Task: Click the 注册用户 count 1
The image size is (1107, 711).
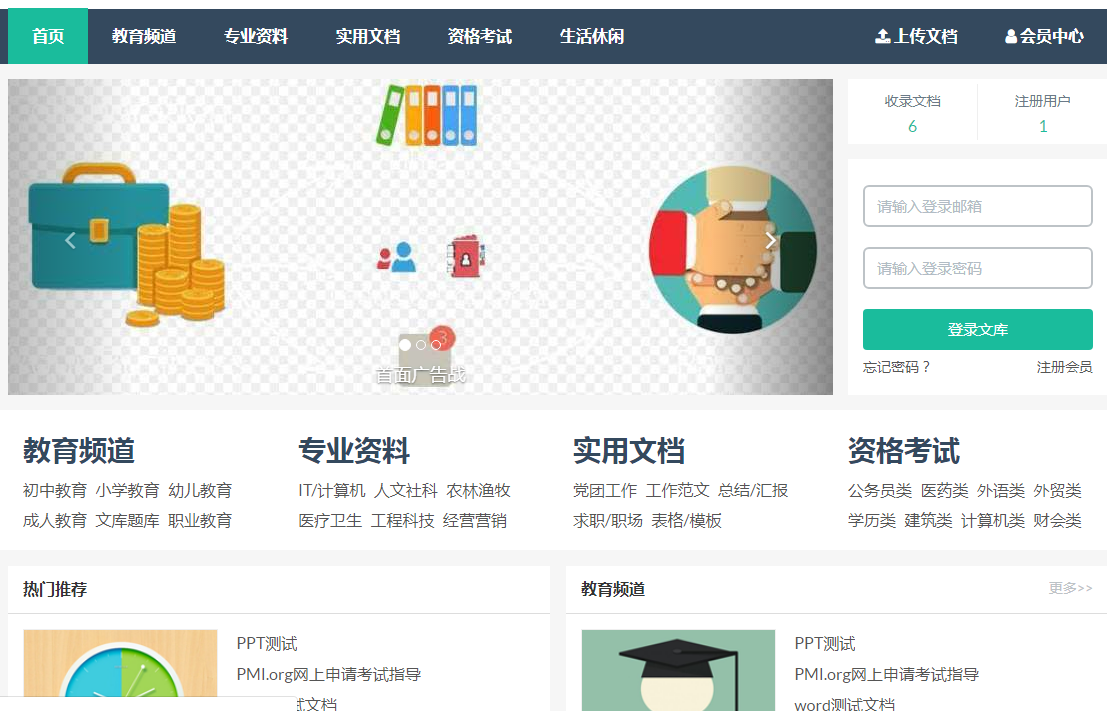Action: click(1043, 126)
